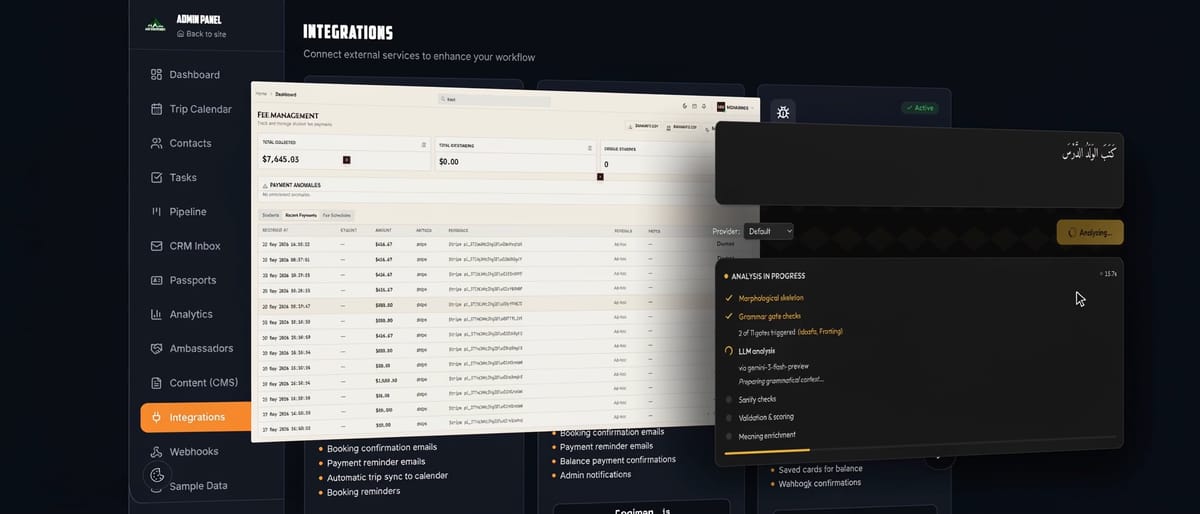
Task: Click the Passports ID card icon
Action: pos(156,280)
